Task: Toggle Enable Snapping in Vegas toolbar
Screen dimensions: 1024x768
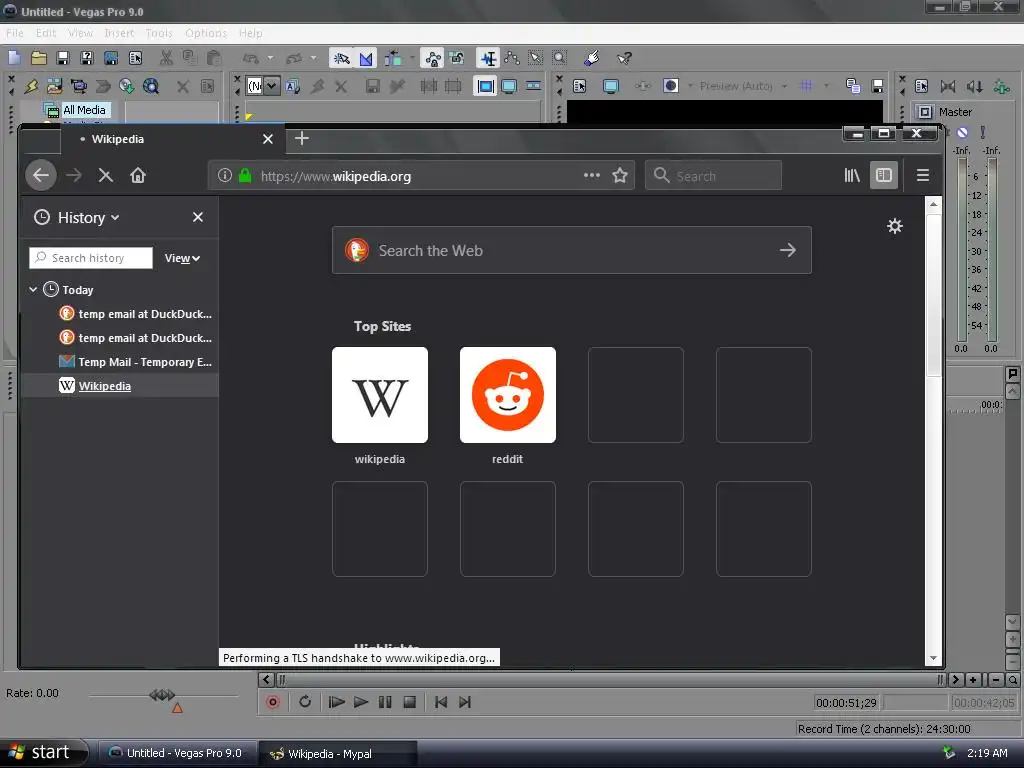Action: (342, 58)
